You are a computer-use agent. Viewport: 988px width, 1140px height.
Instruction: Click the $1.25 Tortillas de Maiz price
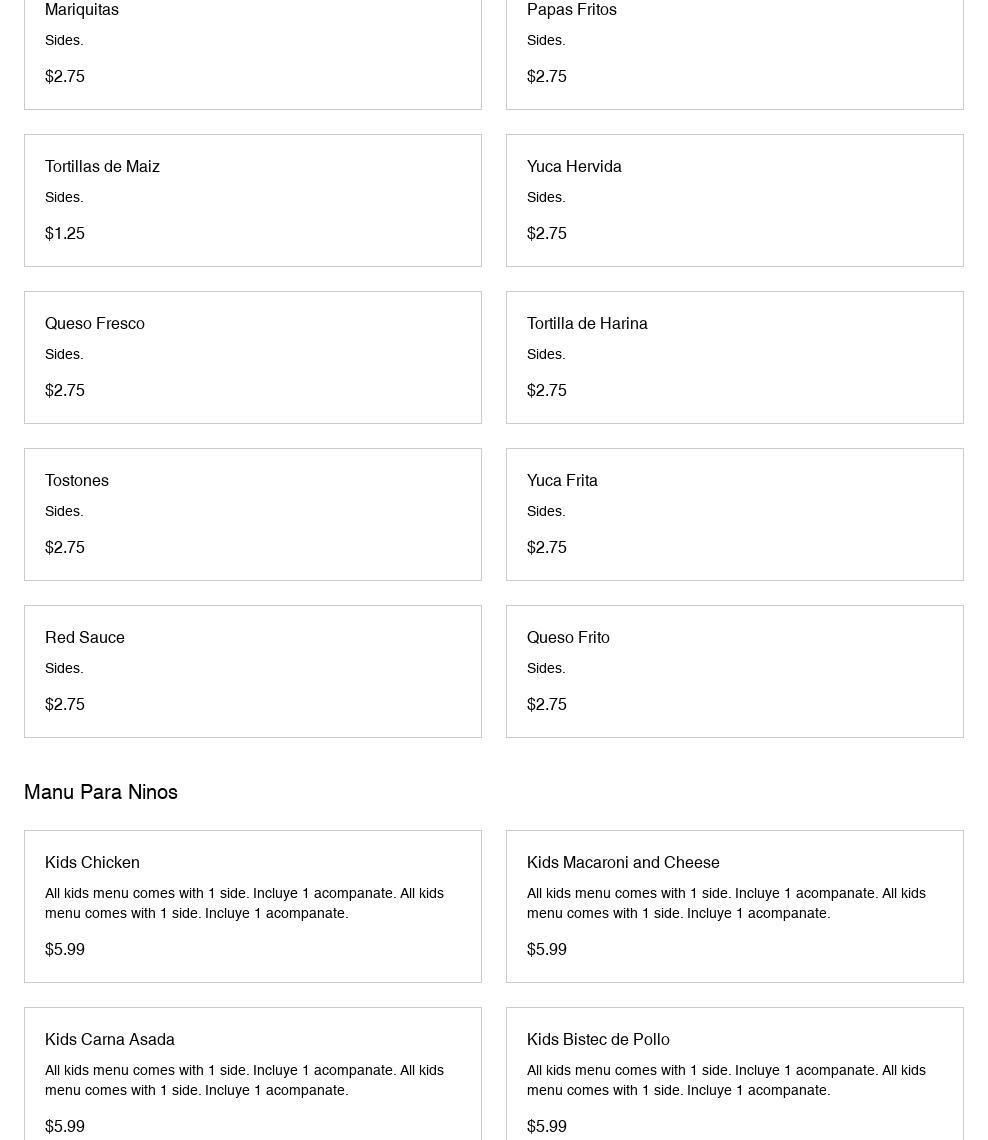click(65, 233)
